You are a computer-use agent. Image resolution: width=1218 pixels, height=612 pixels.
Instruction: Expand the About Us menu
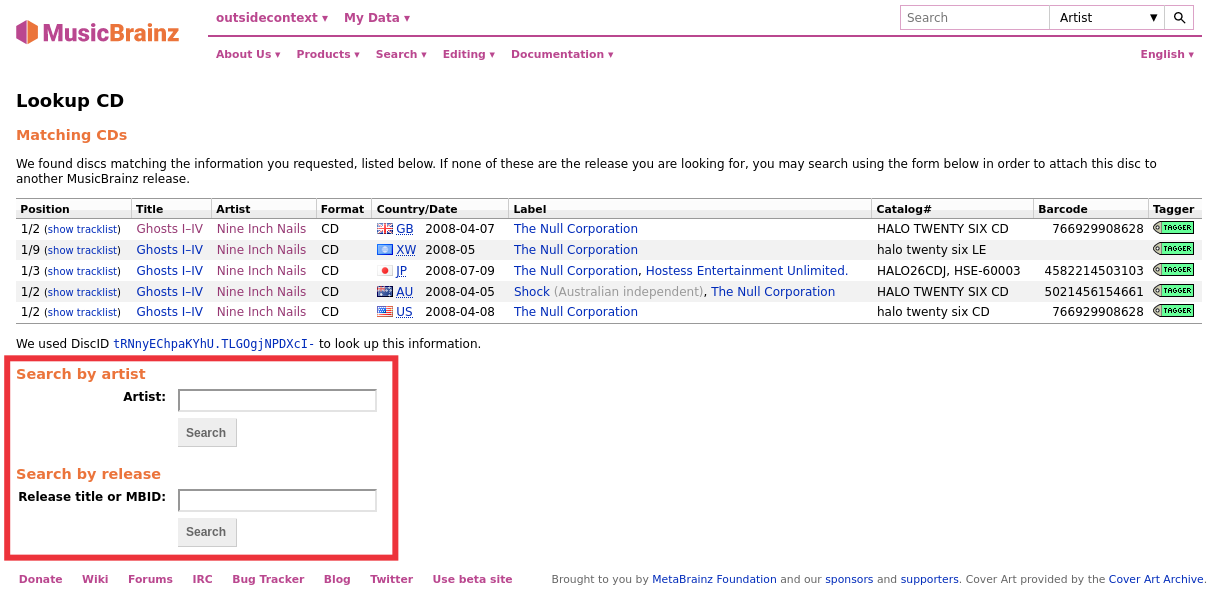click(x=248, y=54)
